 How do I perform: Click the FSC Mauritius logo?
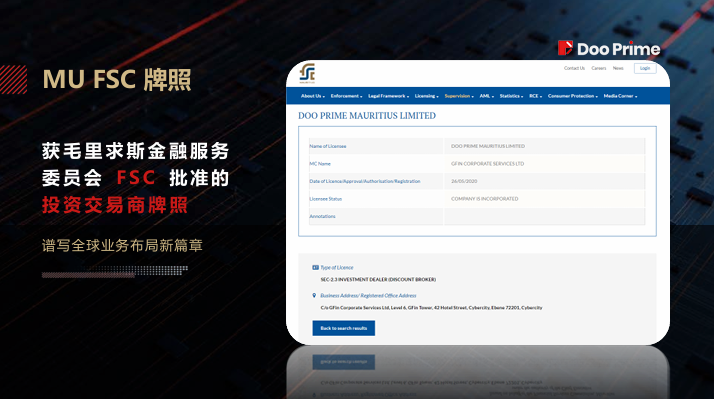[x=307, y=73]
